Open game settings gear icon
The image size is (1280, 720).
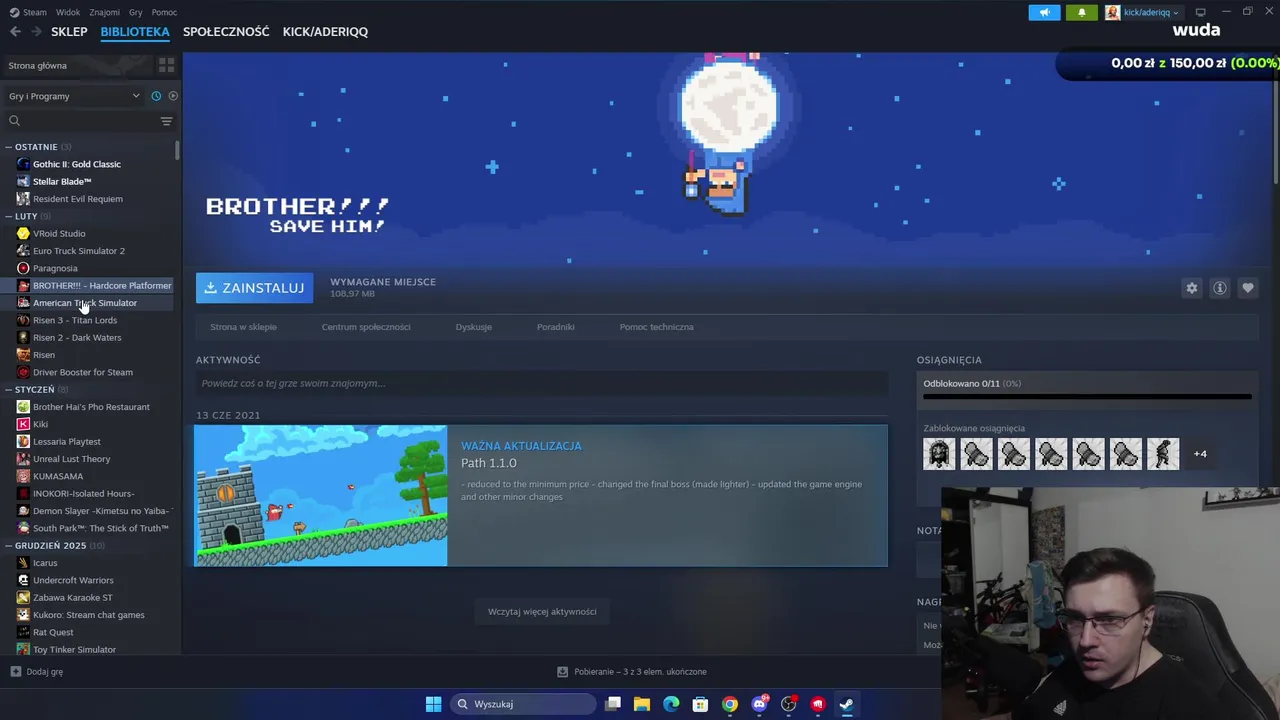pos(1191,288)
